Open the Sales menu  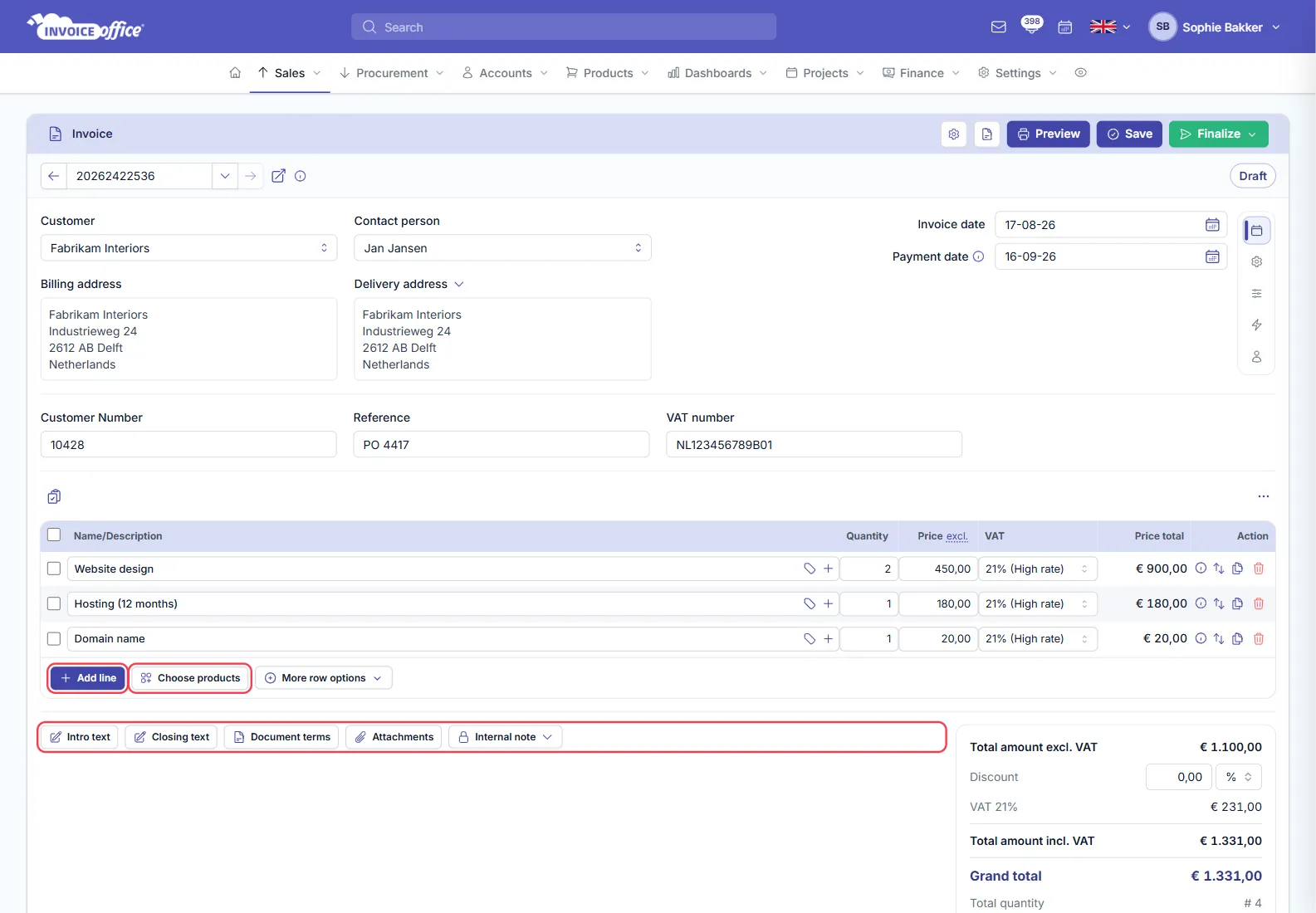[x=289, y=73]
